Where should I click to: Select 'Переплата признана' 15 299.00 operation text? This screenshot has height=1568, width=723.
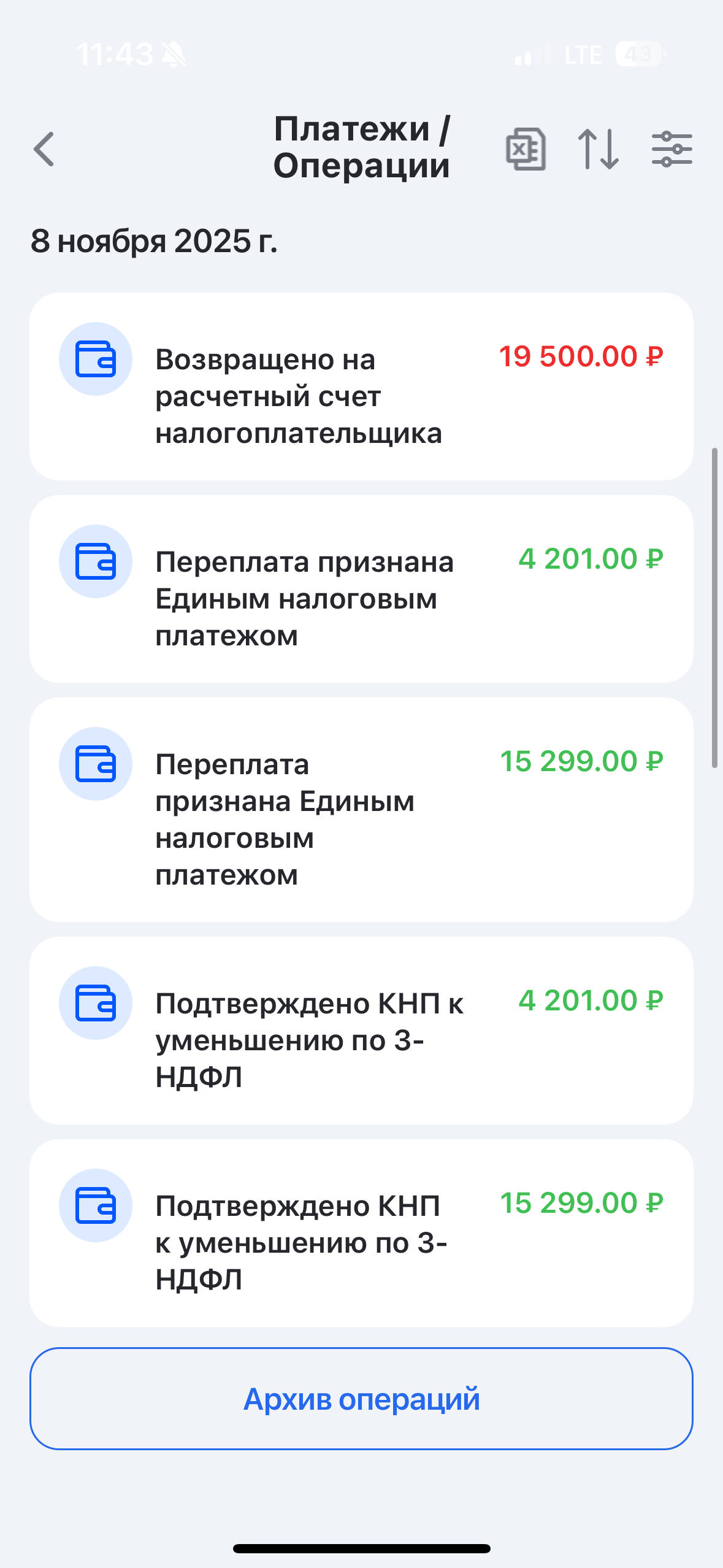(285, 820)
